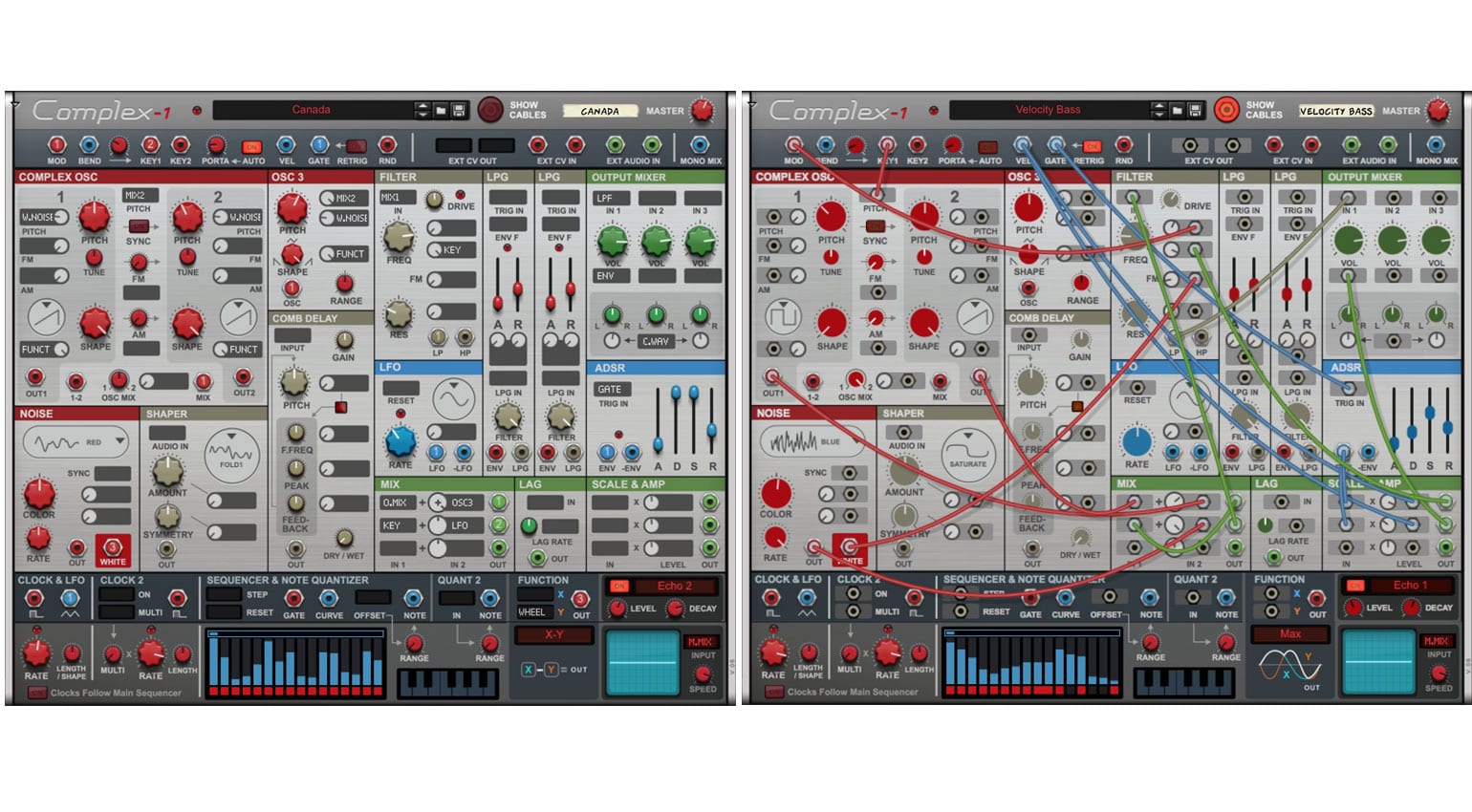
Task: Click Oscillator 1 waveform selector in Canada instance
Action: (46, 316)
